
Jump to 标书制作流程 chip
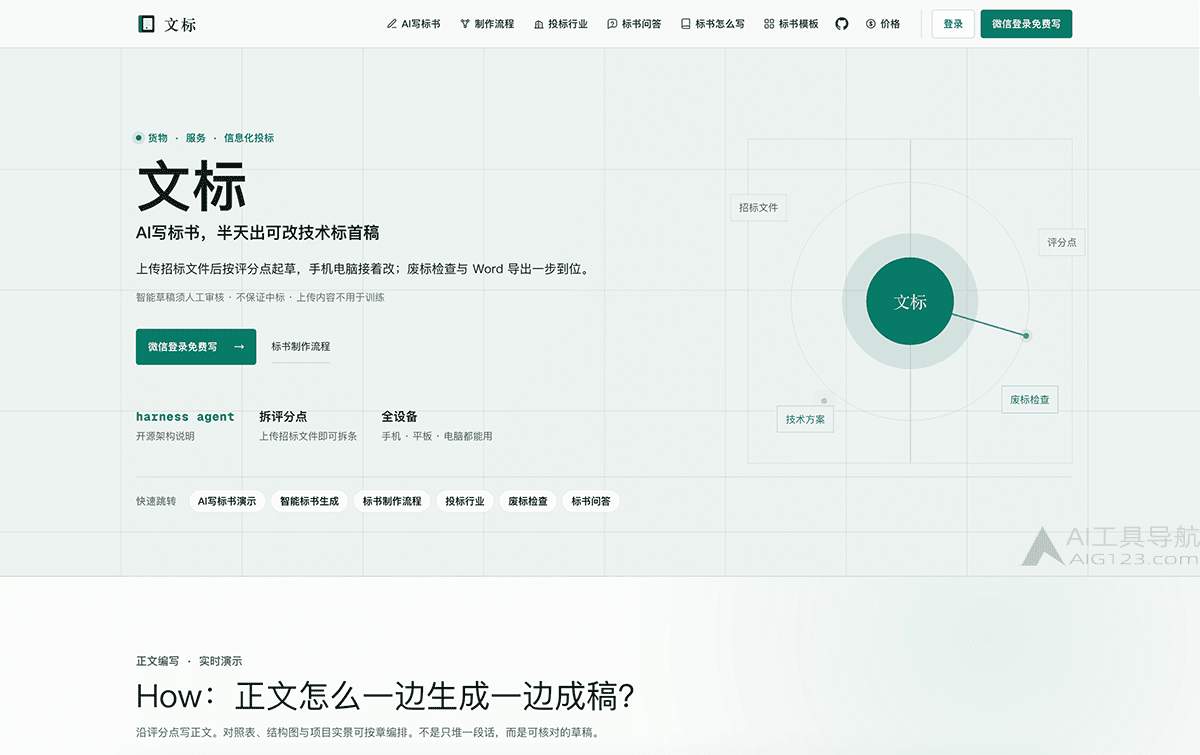tap(392, 501)
